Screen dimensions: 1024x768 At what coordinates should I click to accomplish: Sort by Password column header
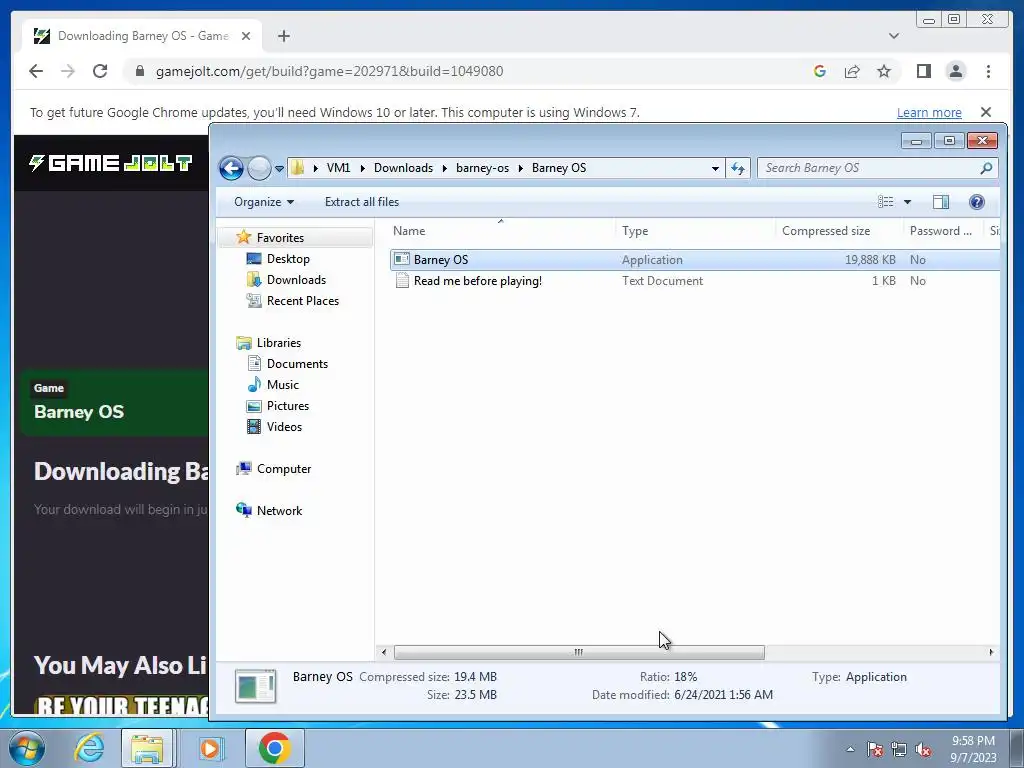[944, 231]
